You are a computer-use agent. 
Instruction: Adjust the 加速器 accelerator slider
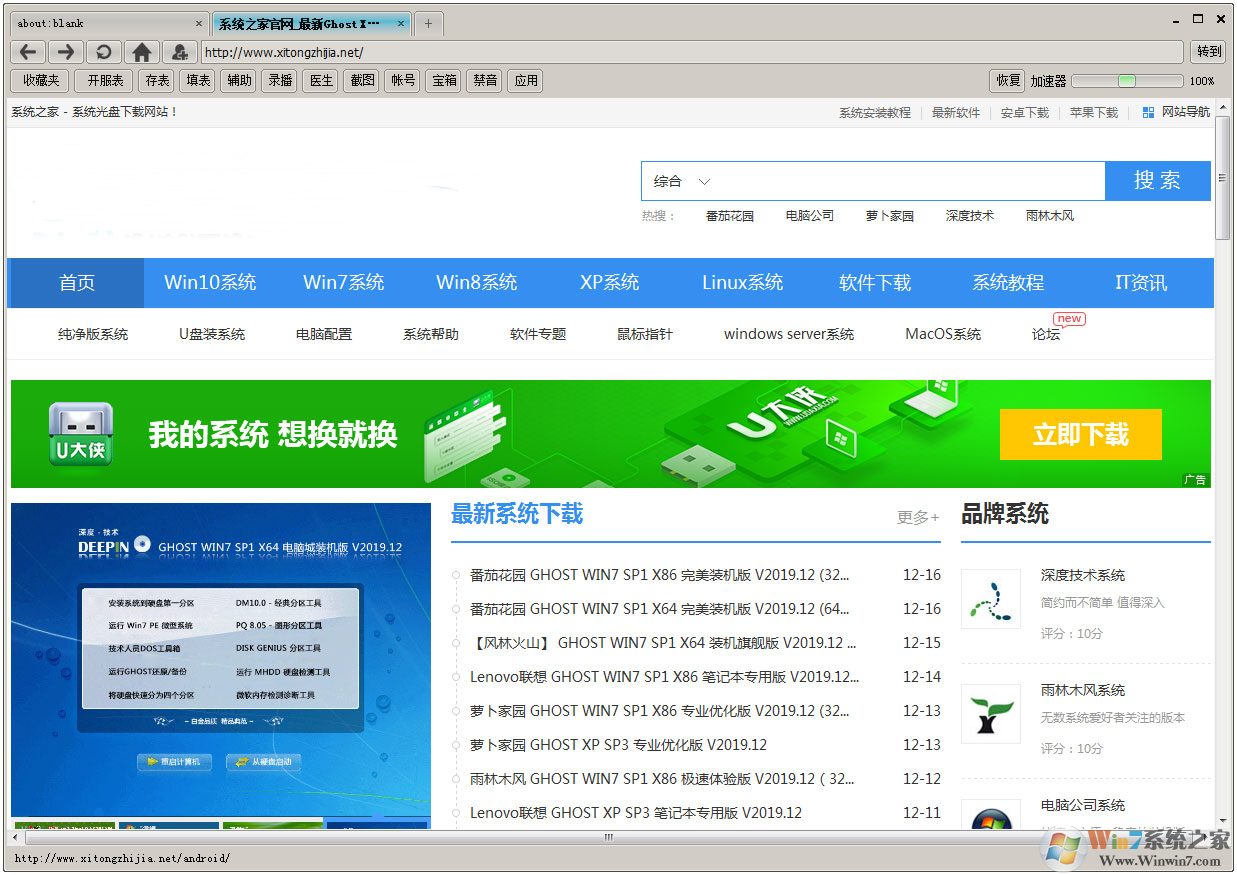(x=1127, y=81)
